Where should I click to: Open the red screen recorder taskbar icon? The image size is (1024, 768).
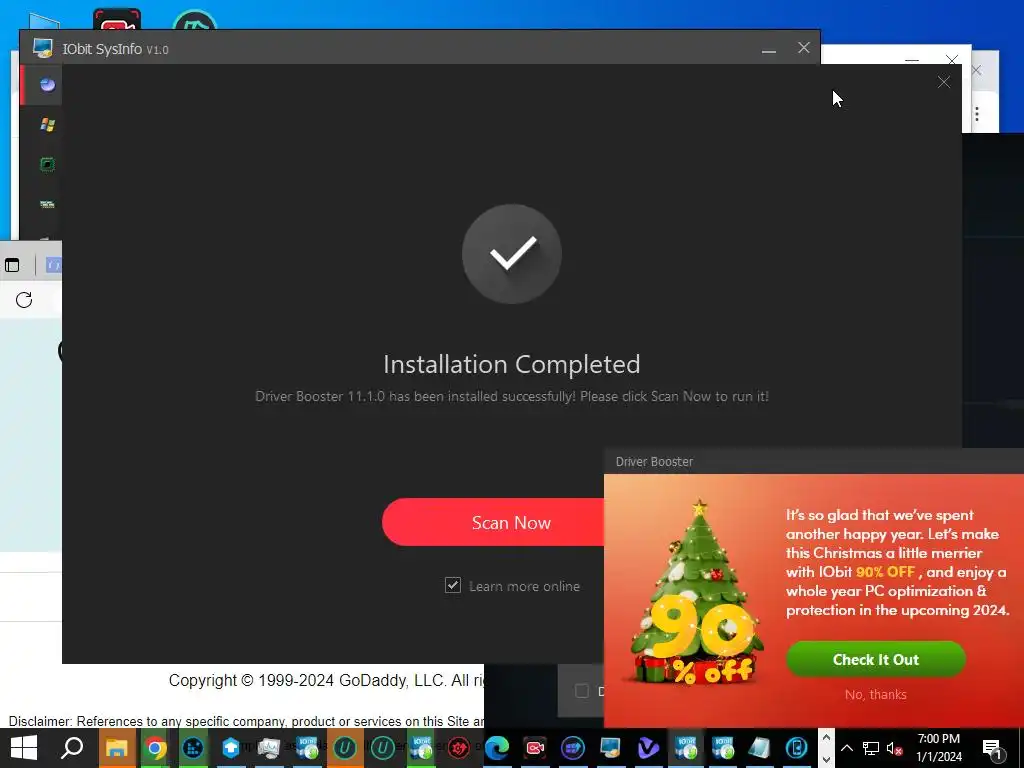[x=535, y=748]
